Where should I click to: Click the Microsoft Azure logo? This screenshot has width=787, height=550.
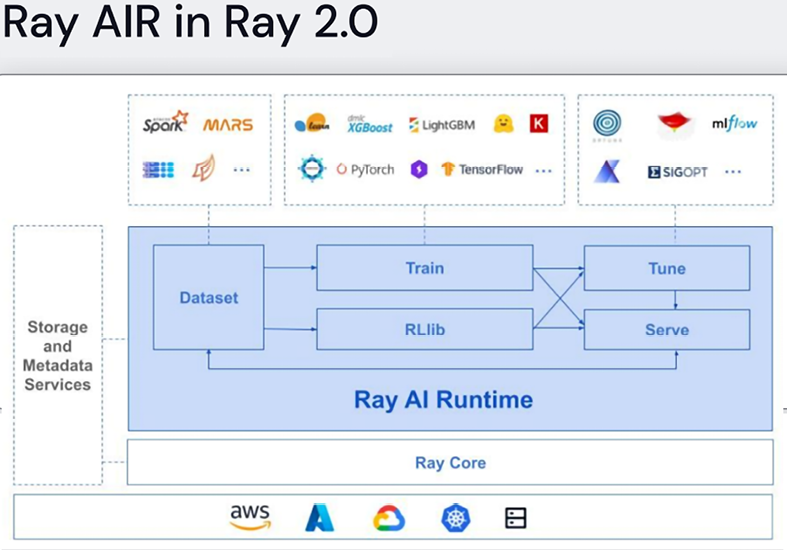[320, 518]
